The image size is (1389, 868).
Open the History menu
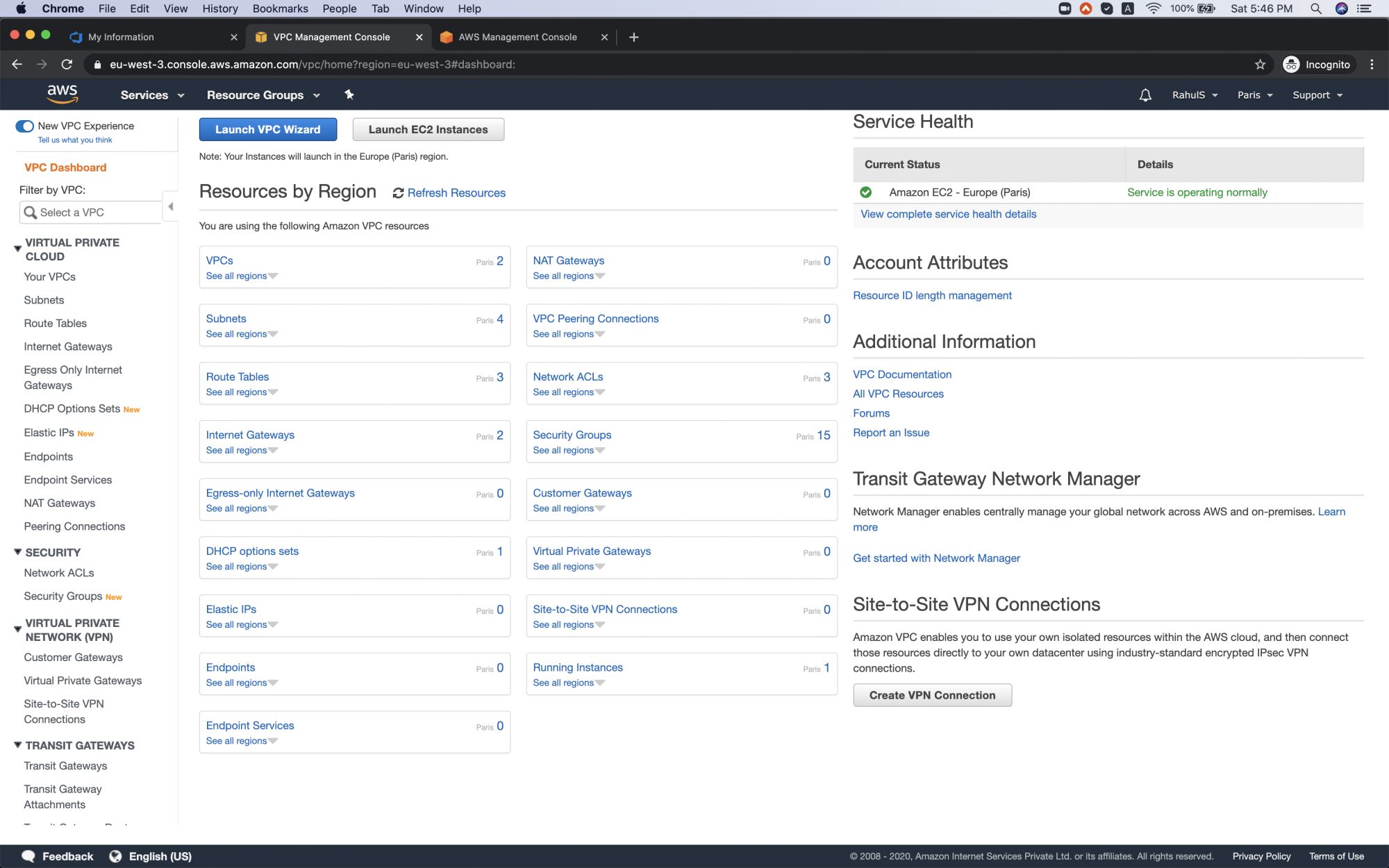click(219, 8)
